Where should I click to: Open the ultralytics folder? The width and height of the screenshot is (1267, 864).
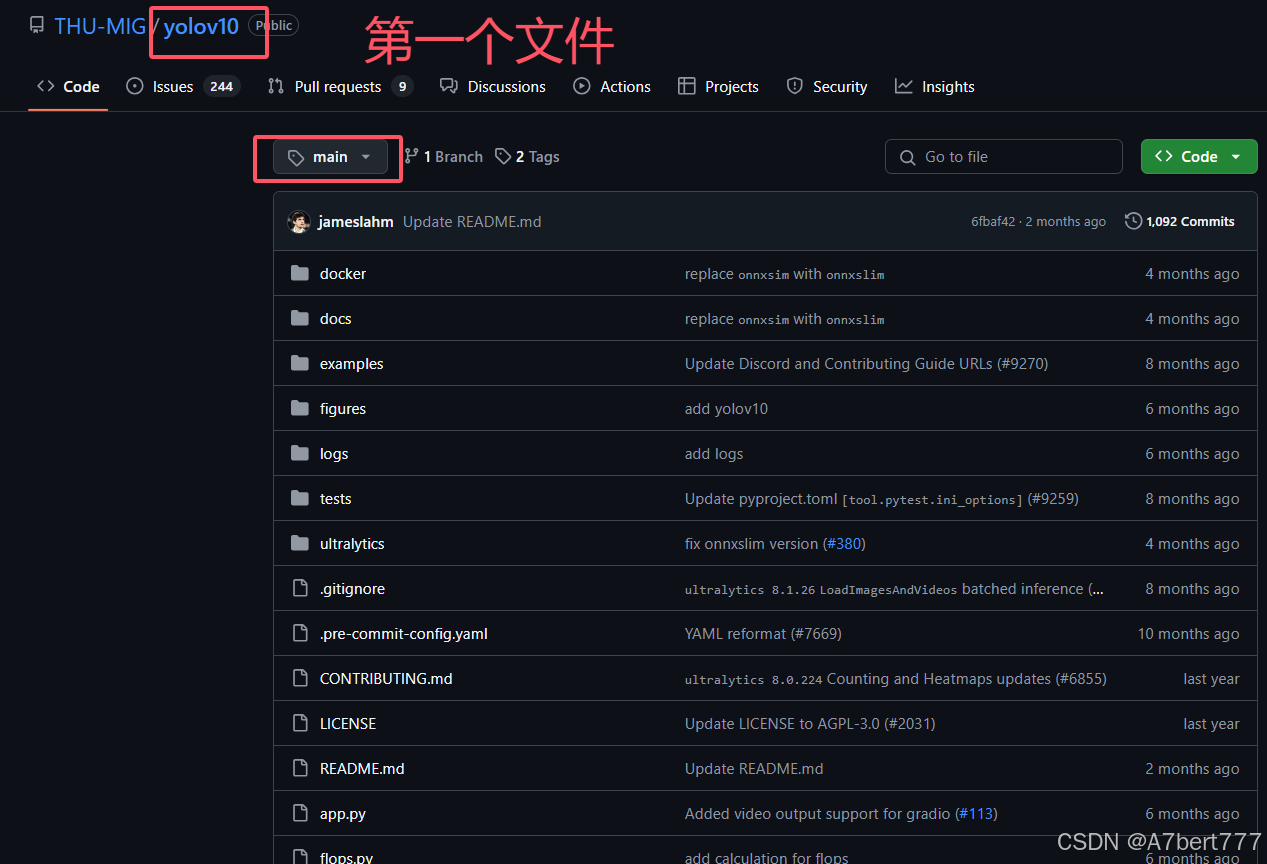(x=352, y=544)
